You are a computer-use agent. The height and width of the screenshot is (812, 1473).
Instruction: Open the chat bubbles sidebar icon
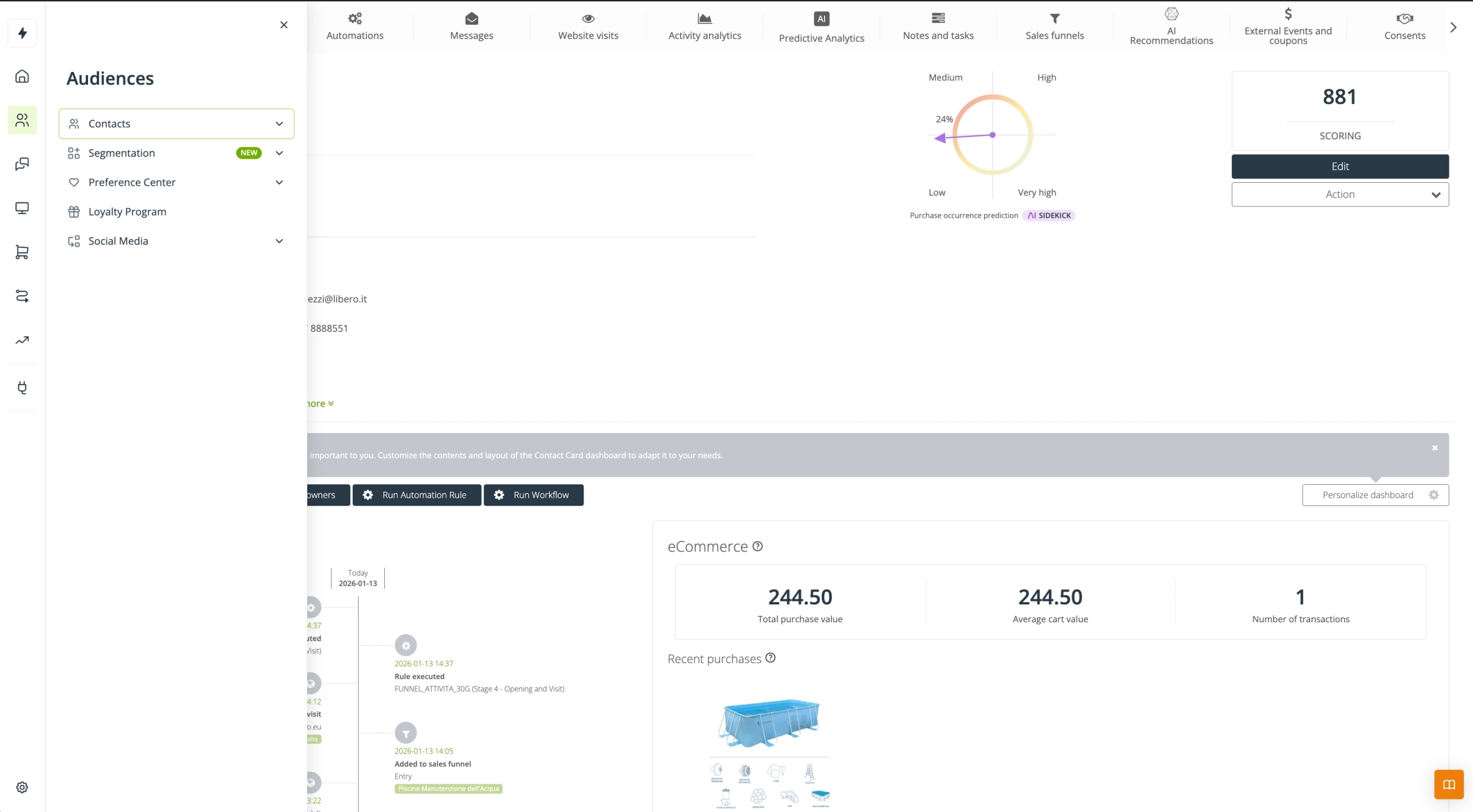click(22, 164)
